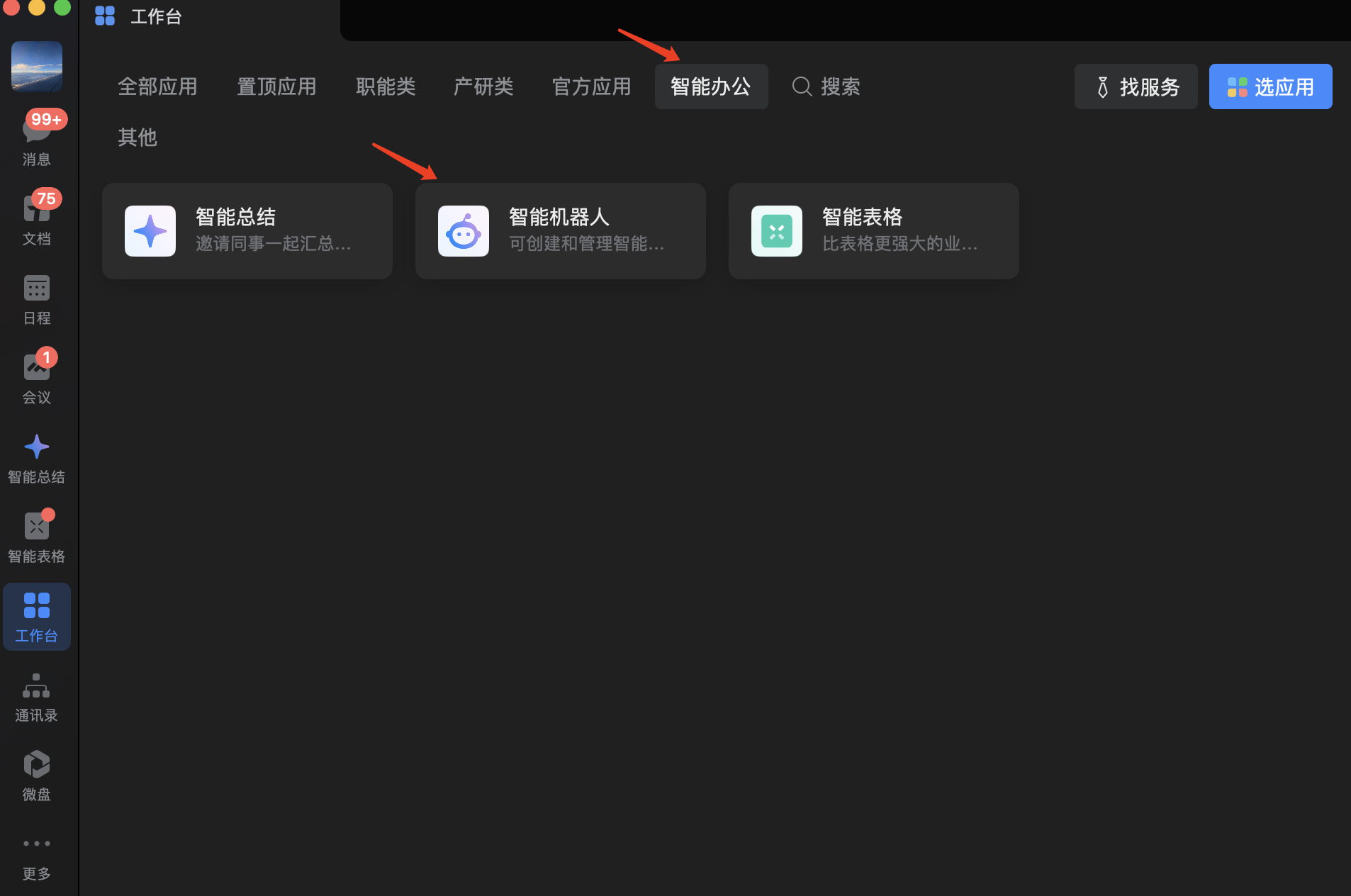Select the 官方应用 tab
Image resolution: width=1351 pixels, height=896 pixels.
(x=591, y=86)
